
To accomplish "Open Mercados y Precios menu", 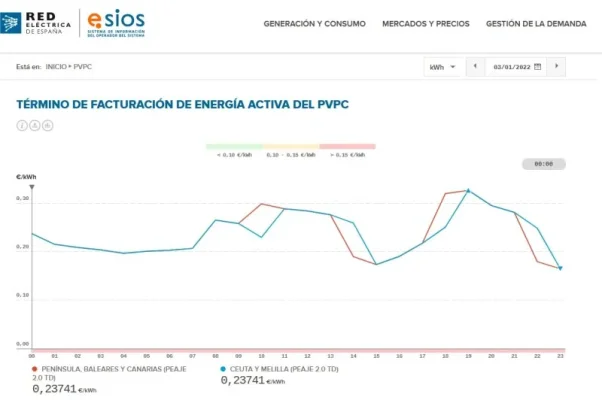I will pyautogui.click(x=426, y=24).
